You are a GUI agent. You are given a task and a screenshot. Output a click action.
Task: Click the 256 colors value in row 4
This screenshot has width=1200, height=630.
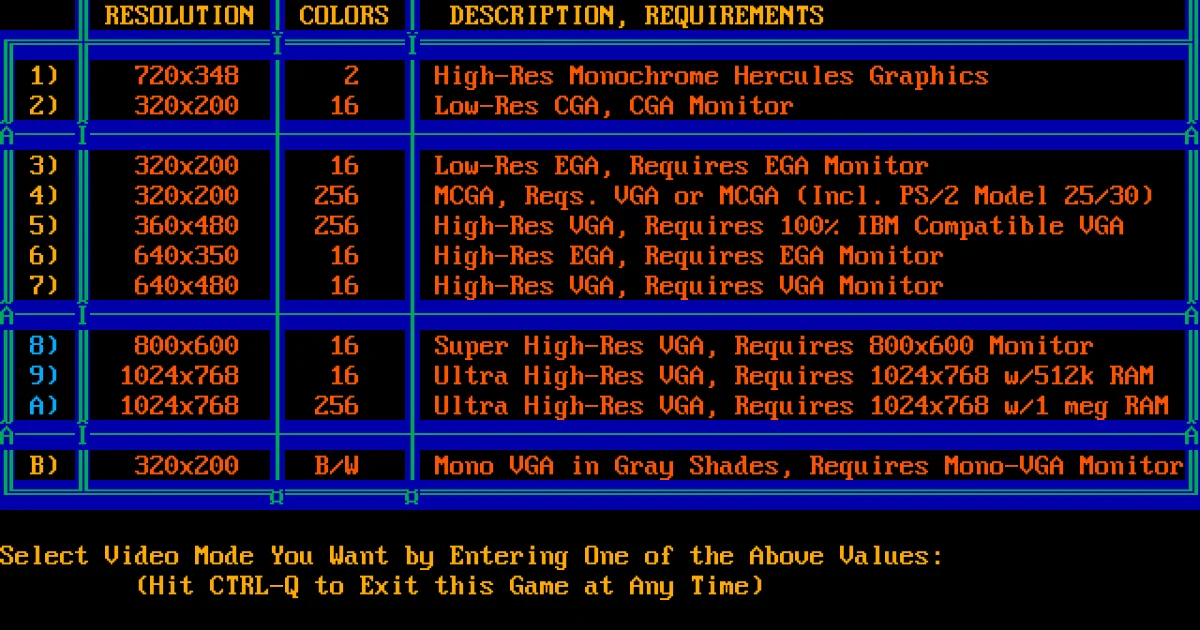click(x=336, y=196)
